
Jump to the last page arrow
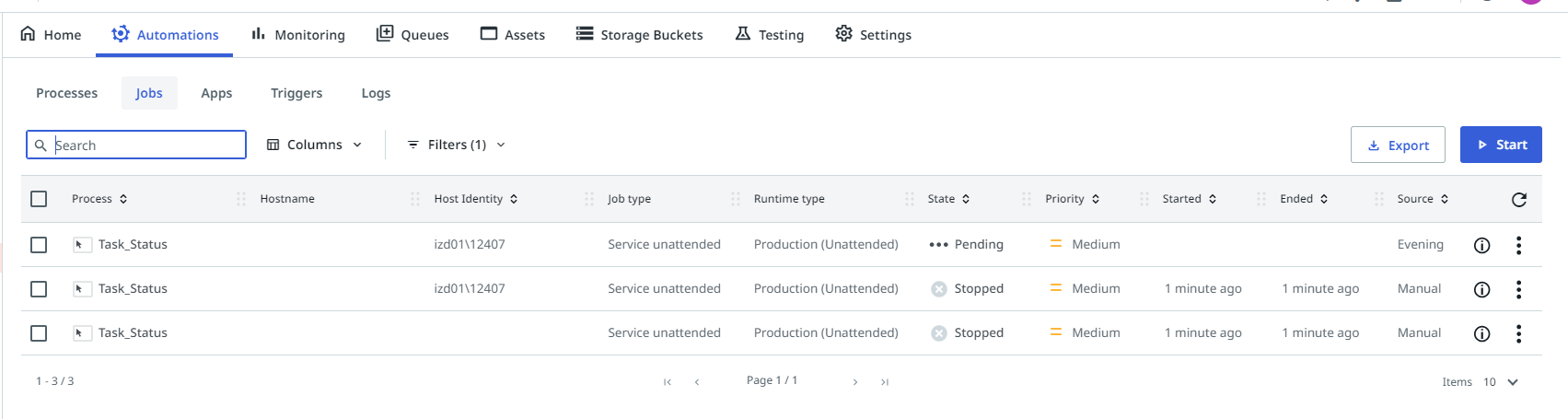click(885, 382)
